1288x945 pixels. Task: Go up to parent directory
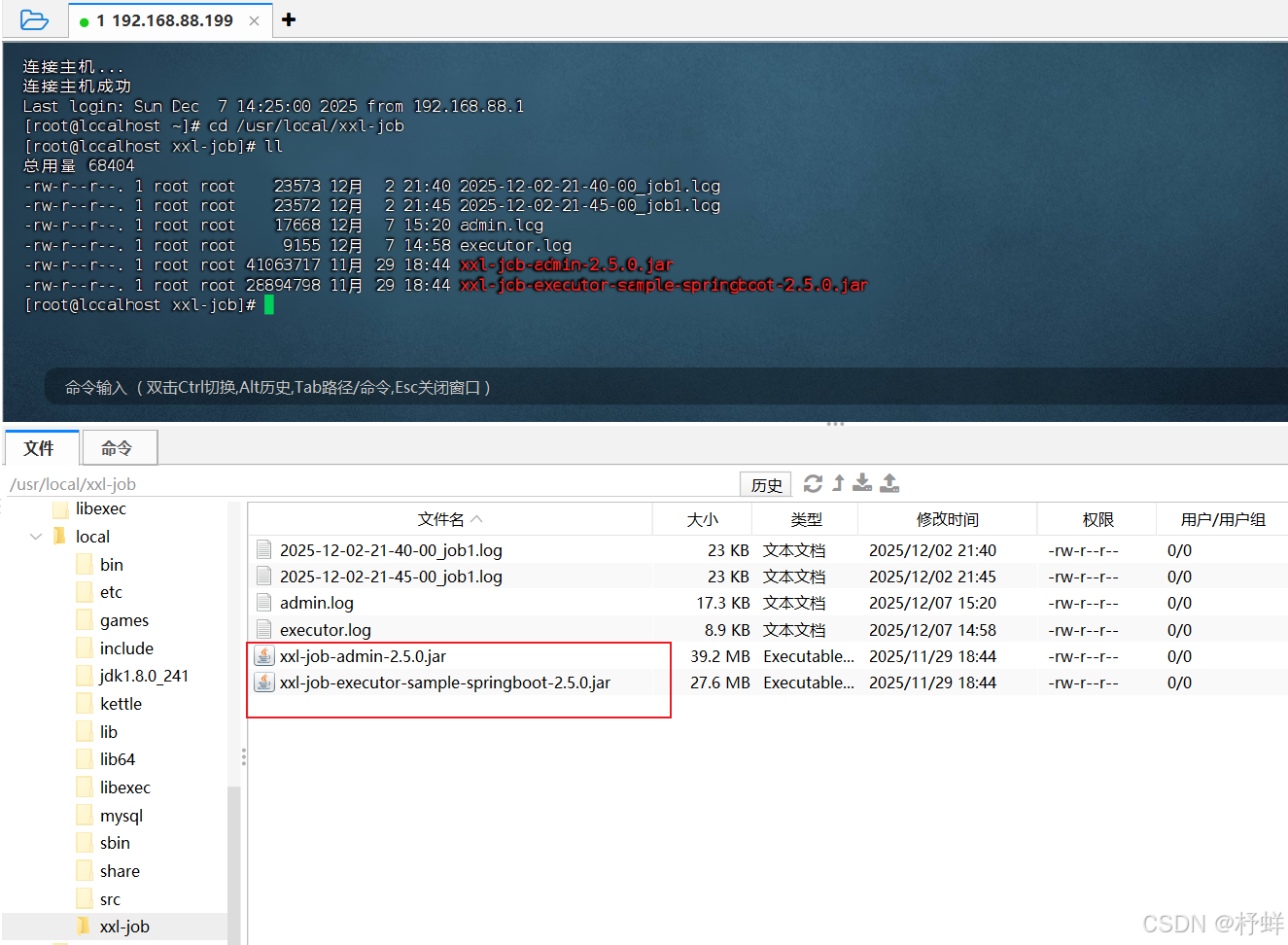point(839,483)
